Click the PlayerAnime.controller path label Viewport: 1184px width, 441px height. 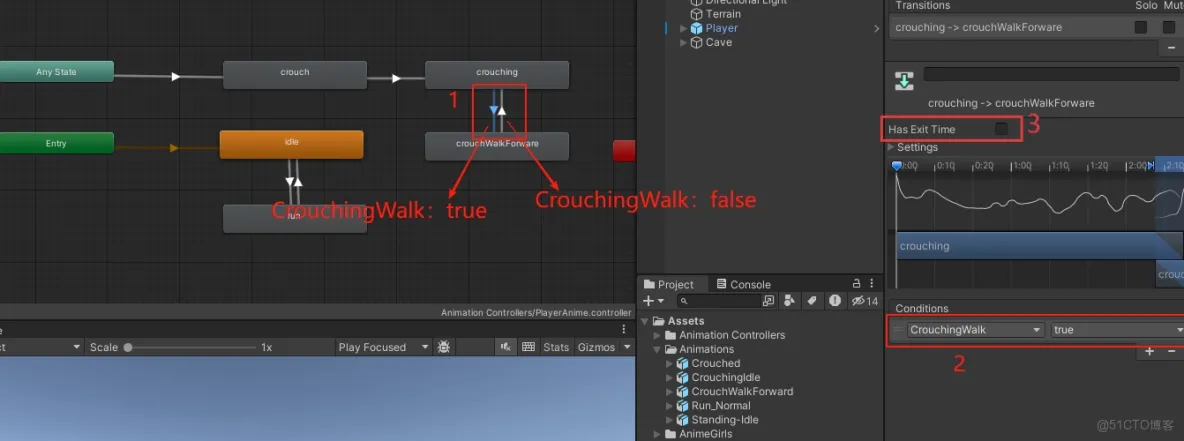click(x=536, y=313)
